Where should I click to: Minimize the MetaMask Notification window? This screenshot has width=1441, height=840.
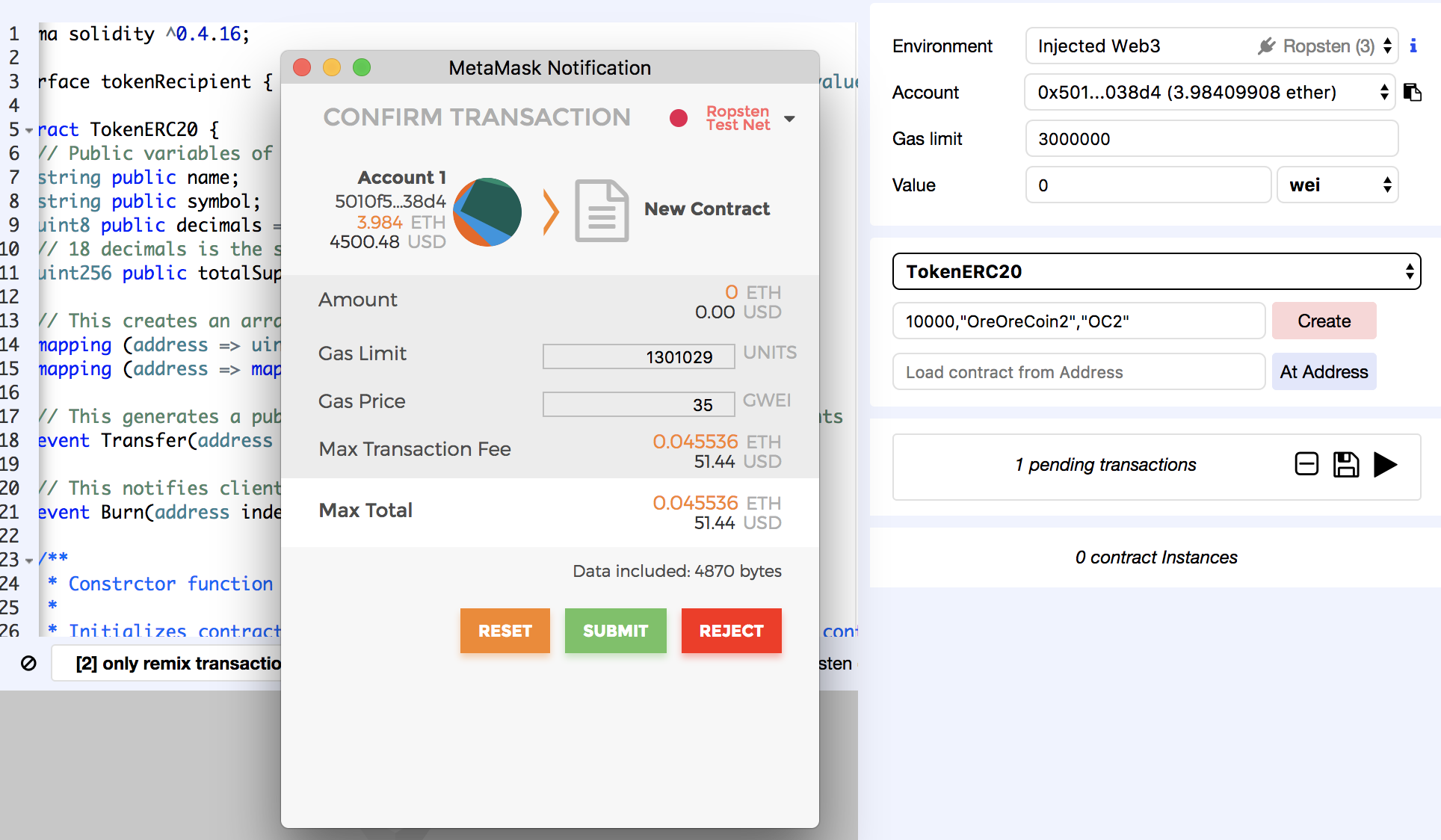point(332,67)
